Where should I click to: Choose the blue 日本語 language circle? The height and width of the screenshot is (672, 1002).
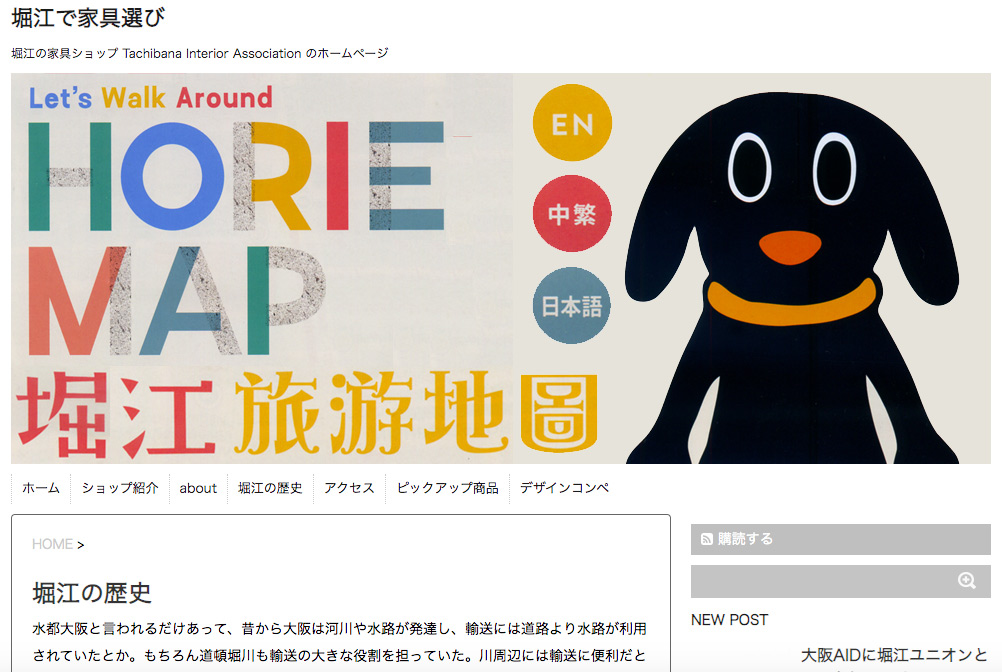click(572, 306)
